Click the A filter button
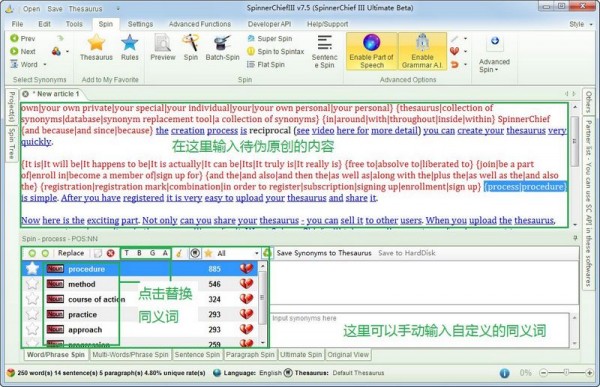The image size is (600, 387). [x=165, y=253]
